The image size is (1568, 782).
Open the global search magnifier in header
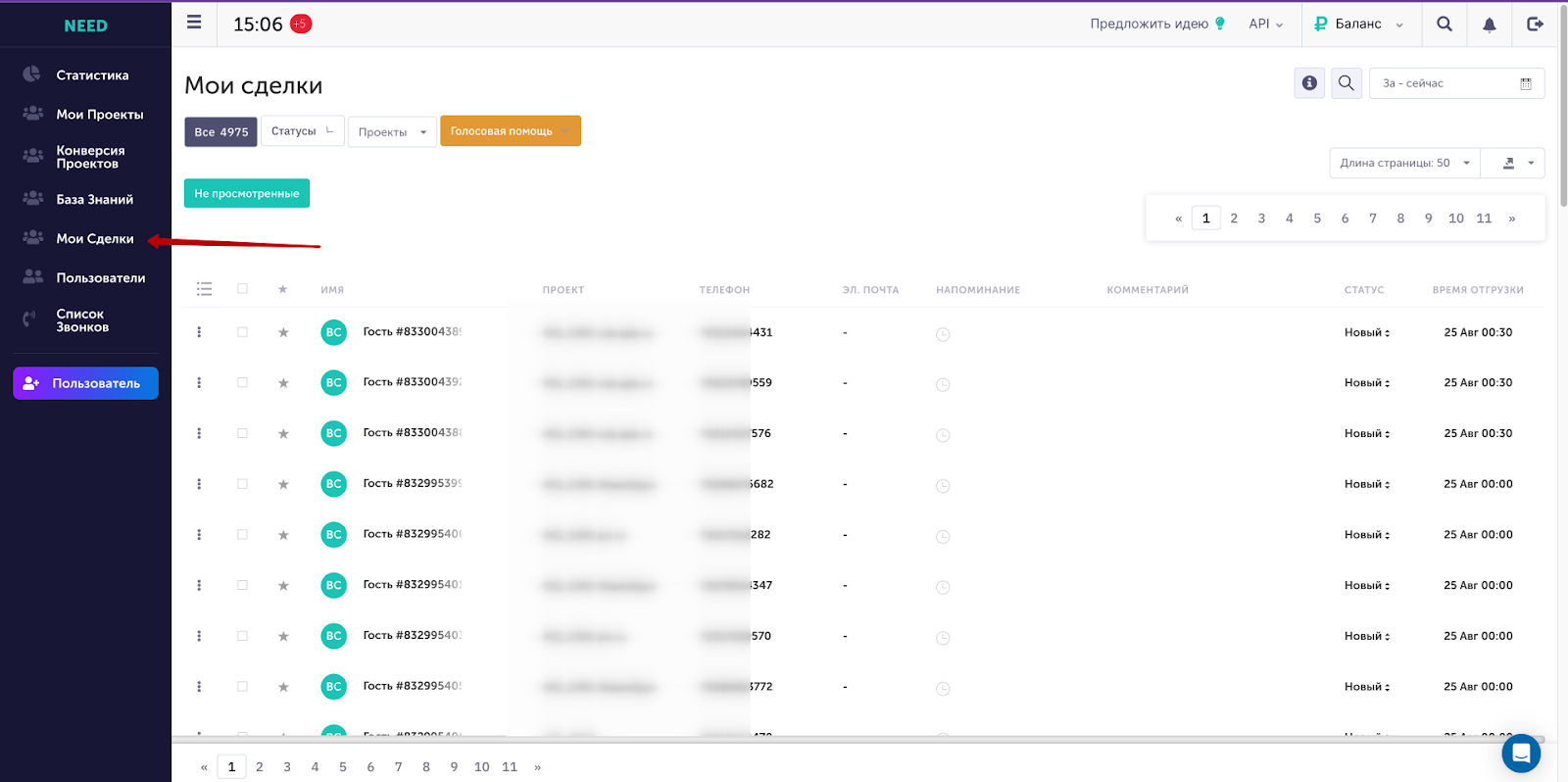pyautogui.click(x=1444, y=24)
